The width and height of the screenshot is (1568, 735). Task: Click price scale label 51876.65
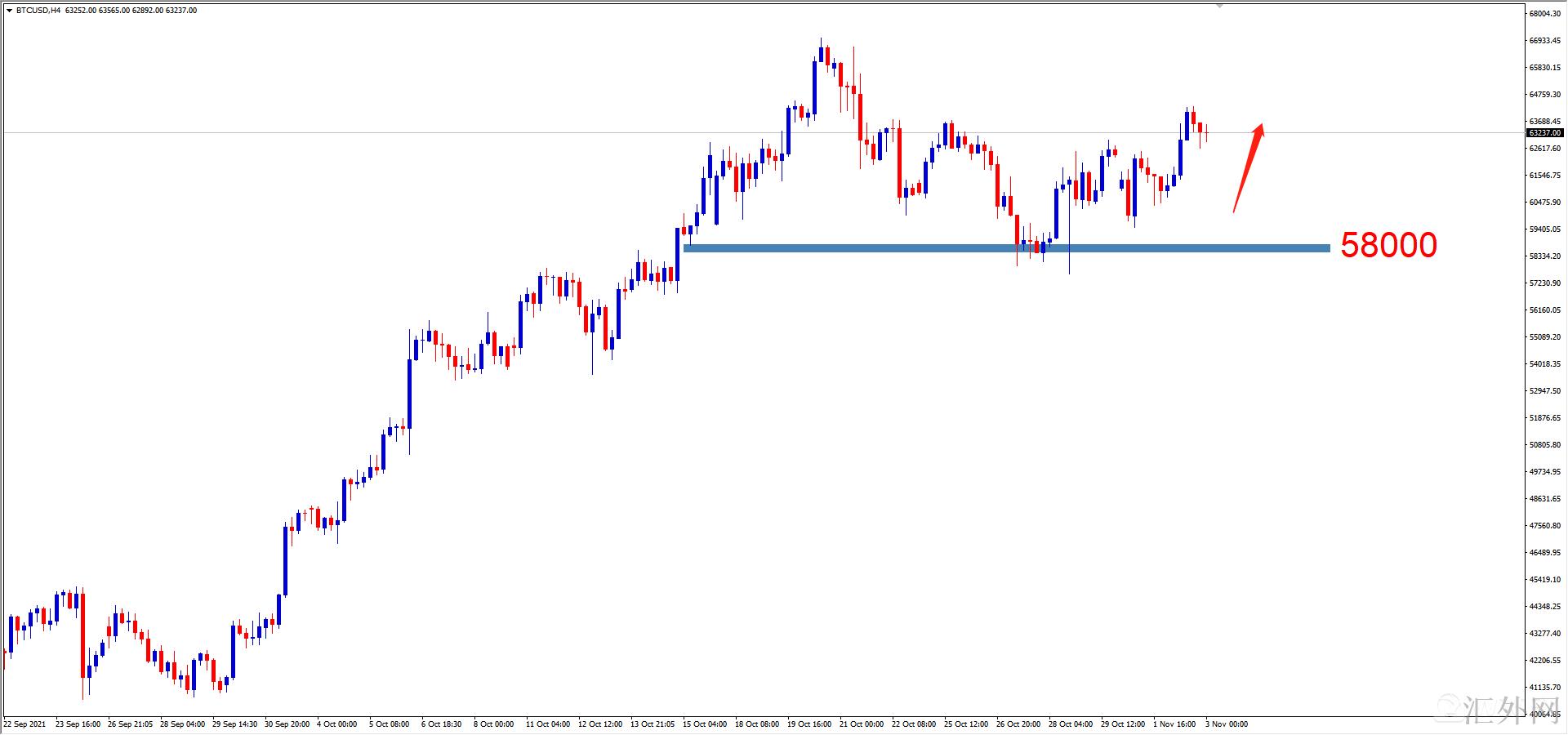coord(1545,418)
